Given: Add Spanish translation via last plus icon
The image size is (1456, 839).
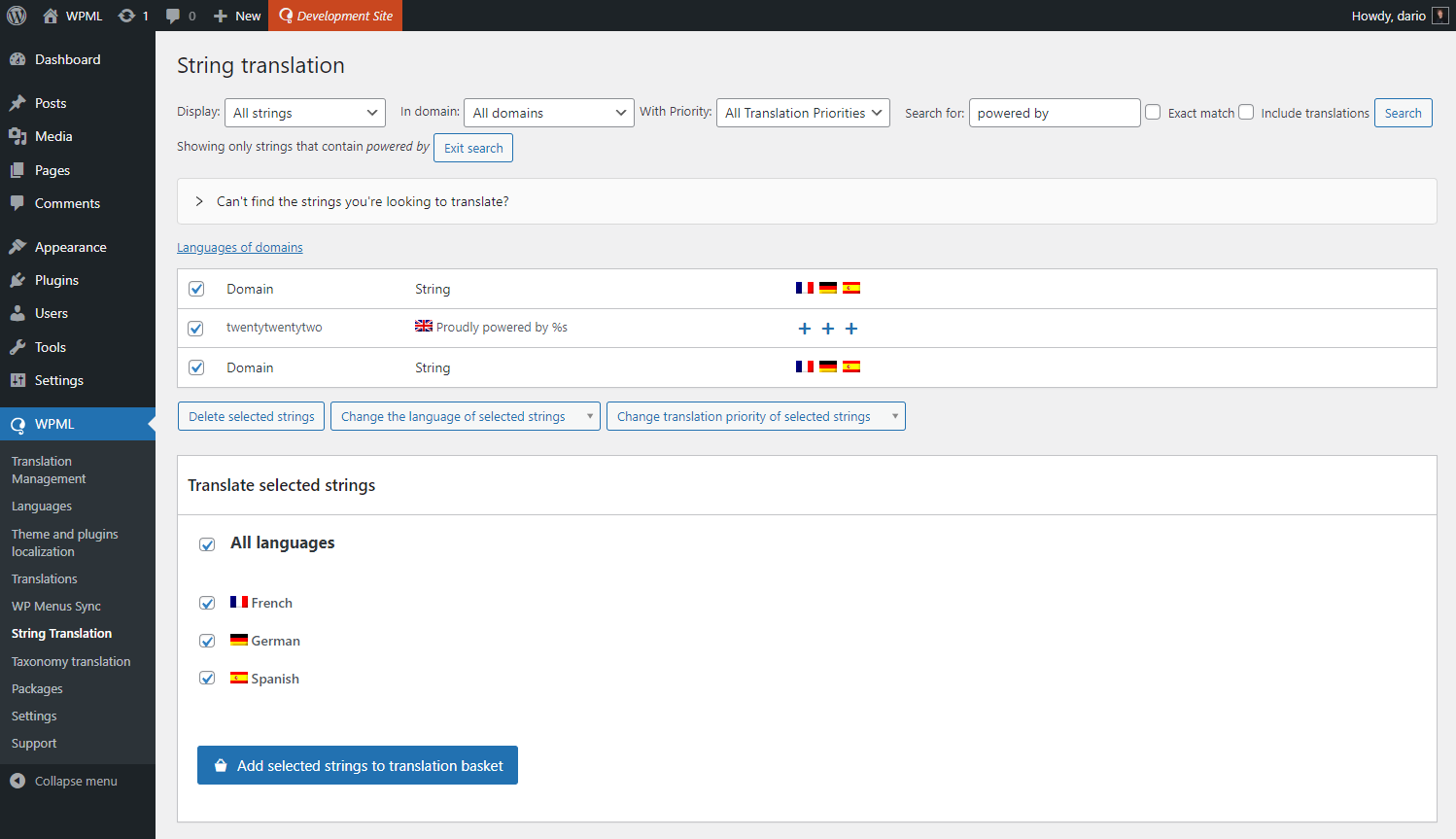Looking at the screenshot, I should coord(850,329).
